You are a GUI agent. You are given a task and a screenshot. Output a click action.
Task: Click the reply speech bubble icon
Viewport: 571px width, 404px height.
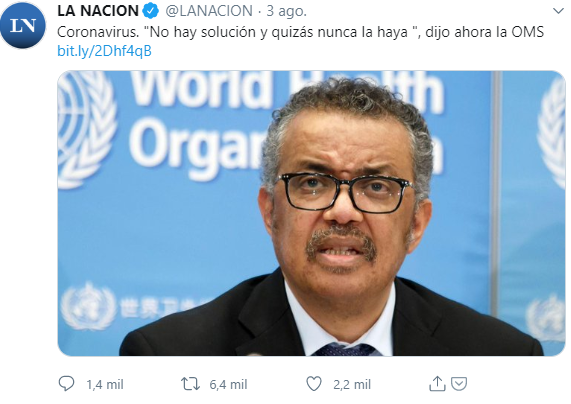[66, 384]
